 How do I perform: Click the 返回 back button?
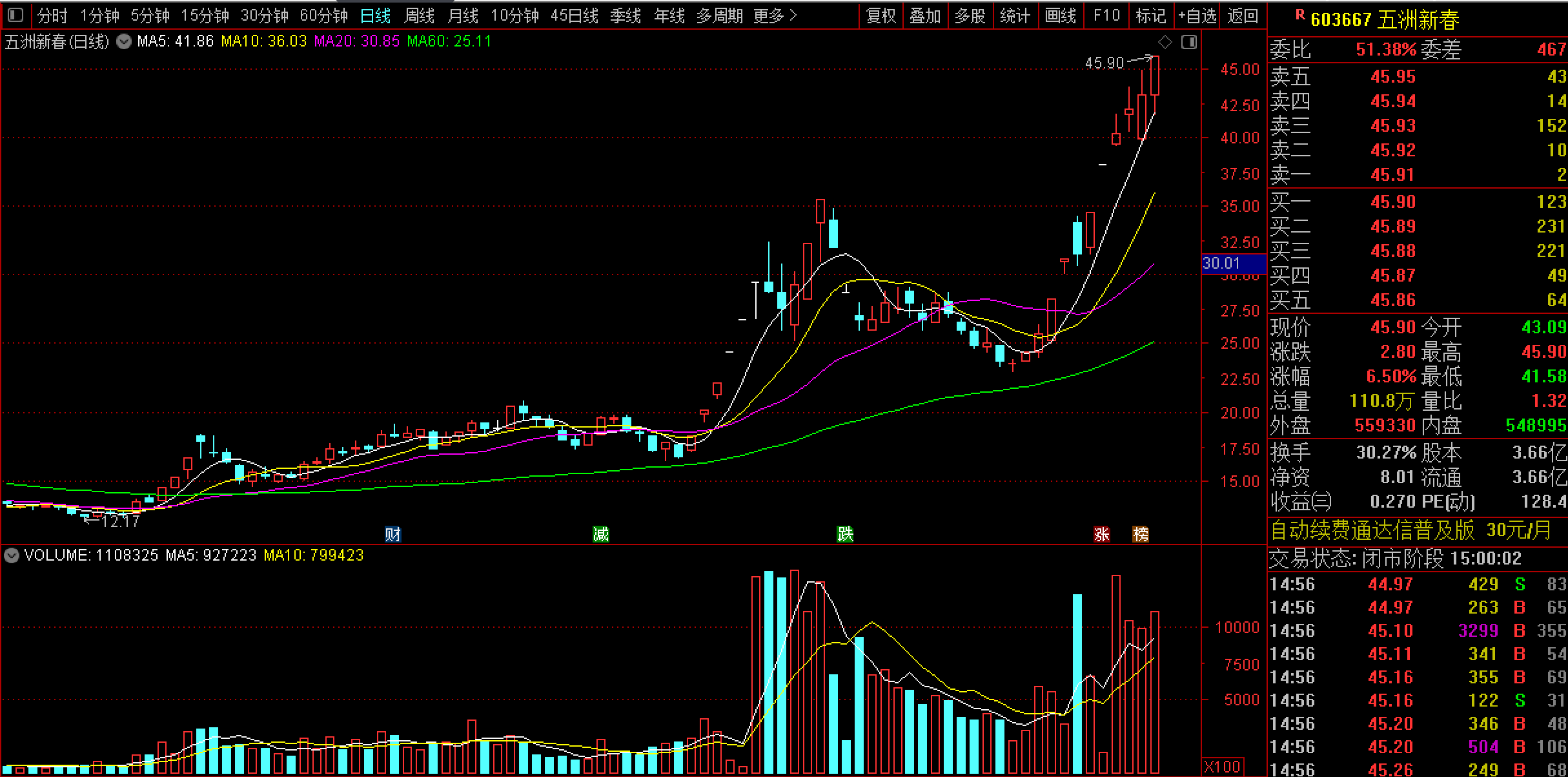[1243, 15]
